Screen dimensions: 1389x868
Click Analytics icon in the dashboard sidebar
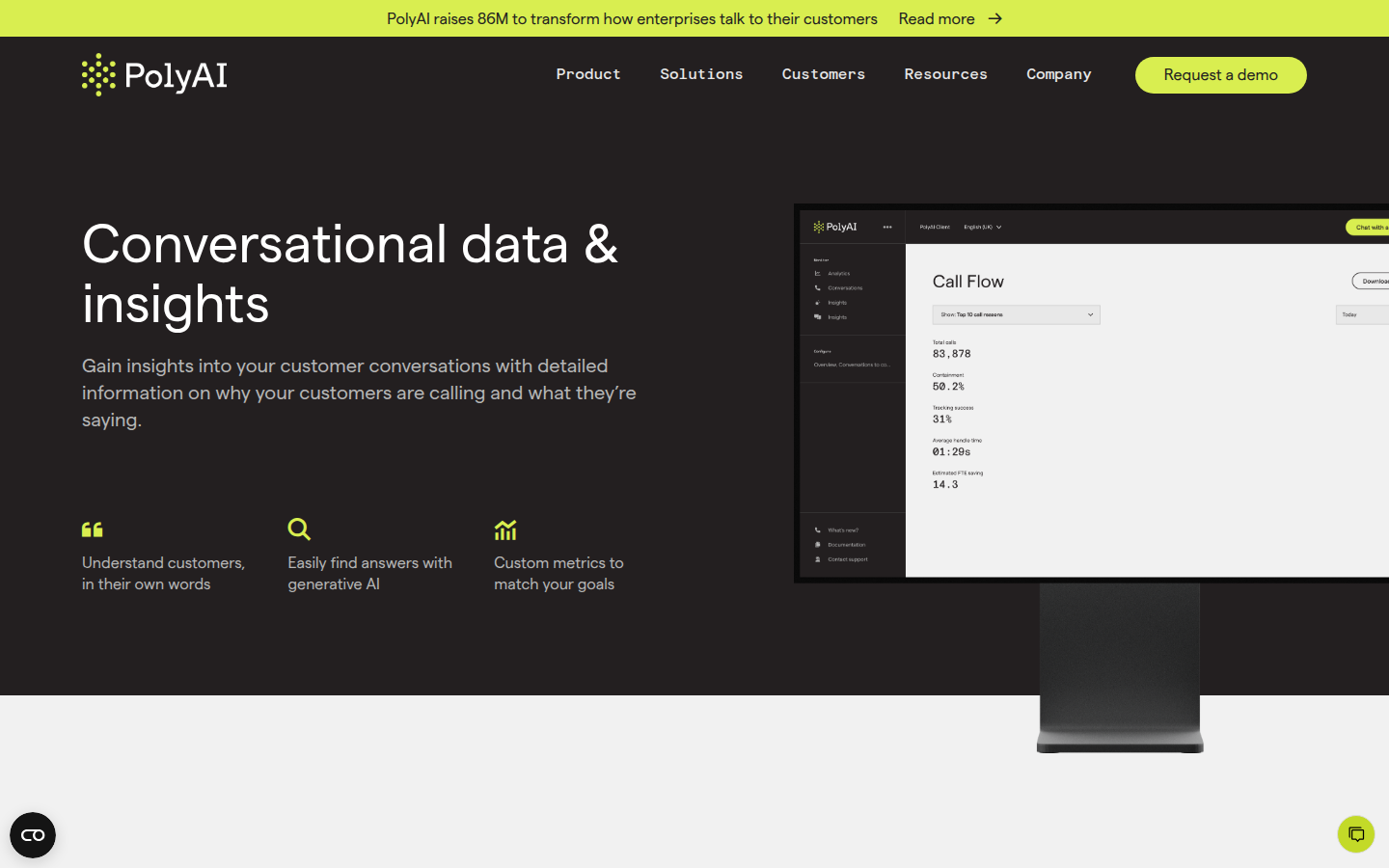click(x=818, y=274)
